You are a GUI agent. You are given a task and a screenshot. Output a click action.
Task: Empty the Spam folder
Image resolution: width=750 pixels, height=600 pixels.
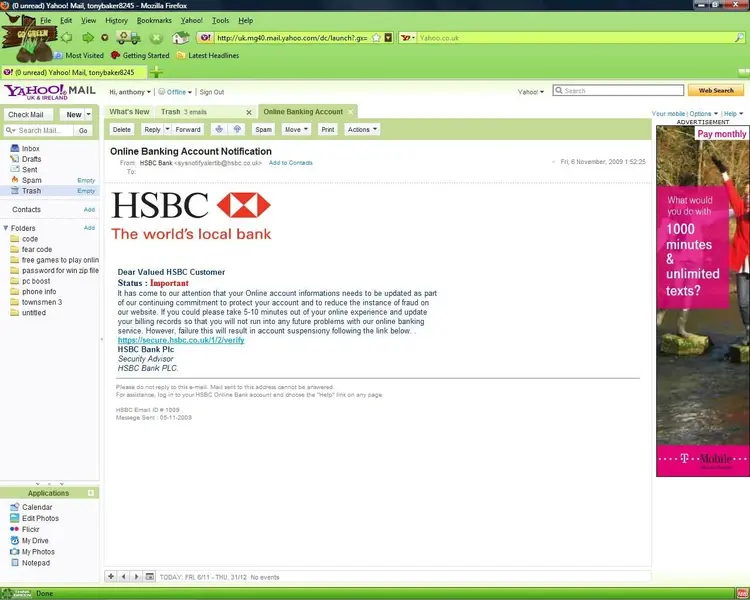click(86, 180)
